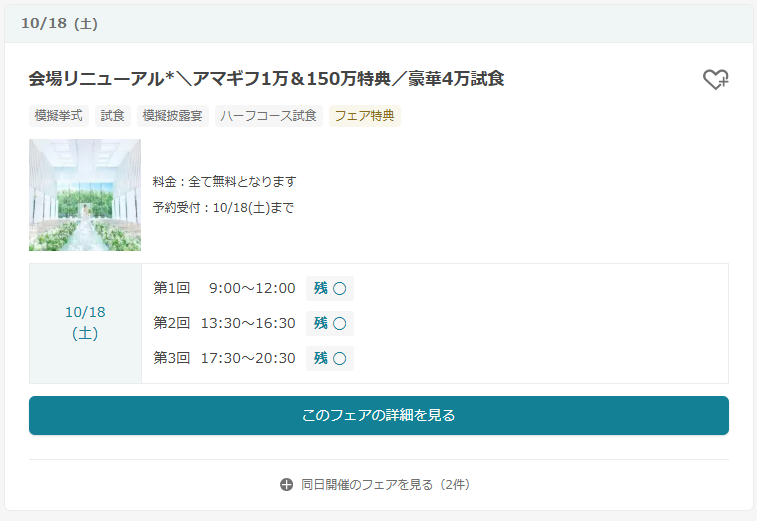
Task: Add fair to favorites with heart icon
Action: [715, 80]
